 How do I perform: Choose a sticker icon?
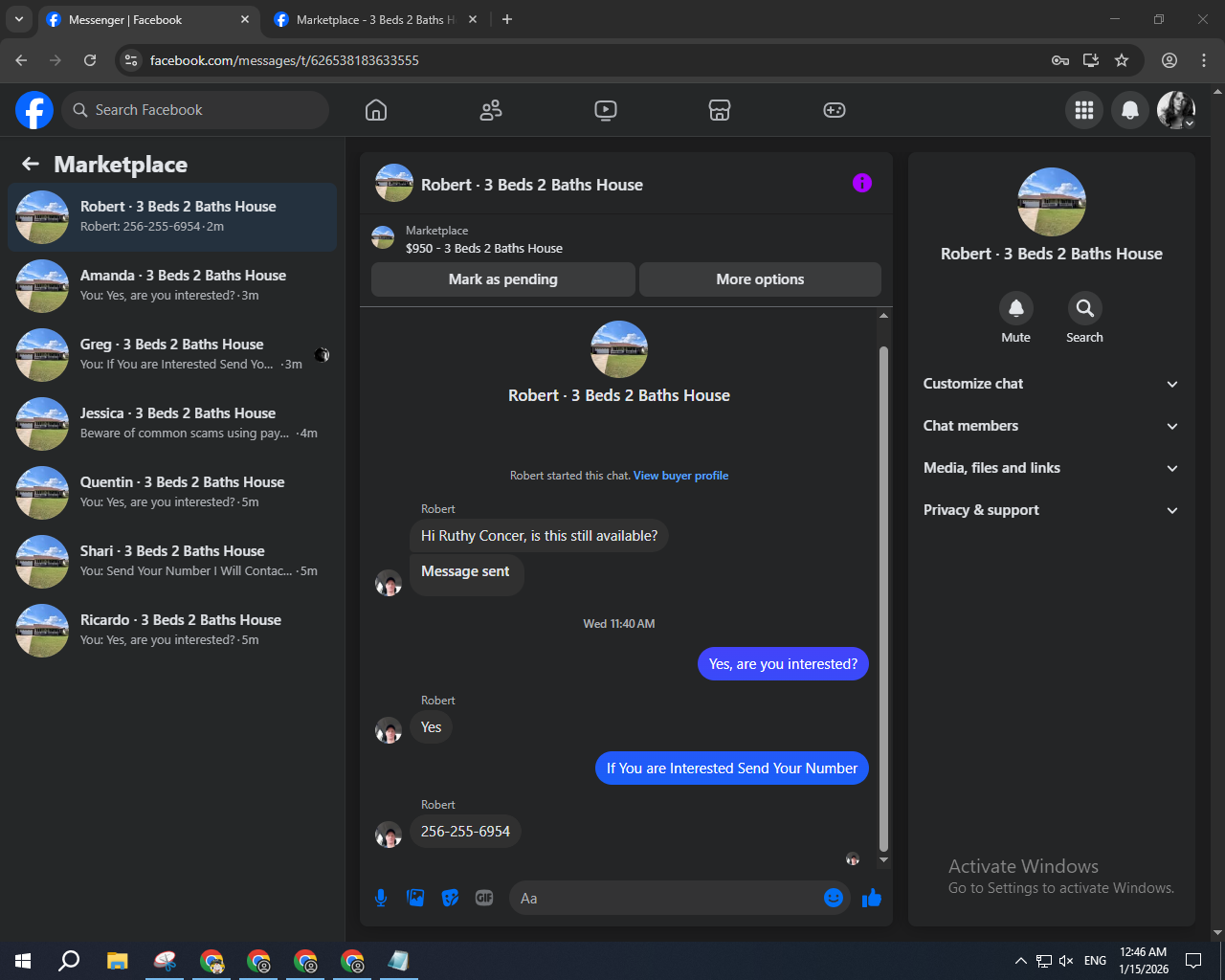pos(450,898)
